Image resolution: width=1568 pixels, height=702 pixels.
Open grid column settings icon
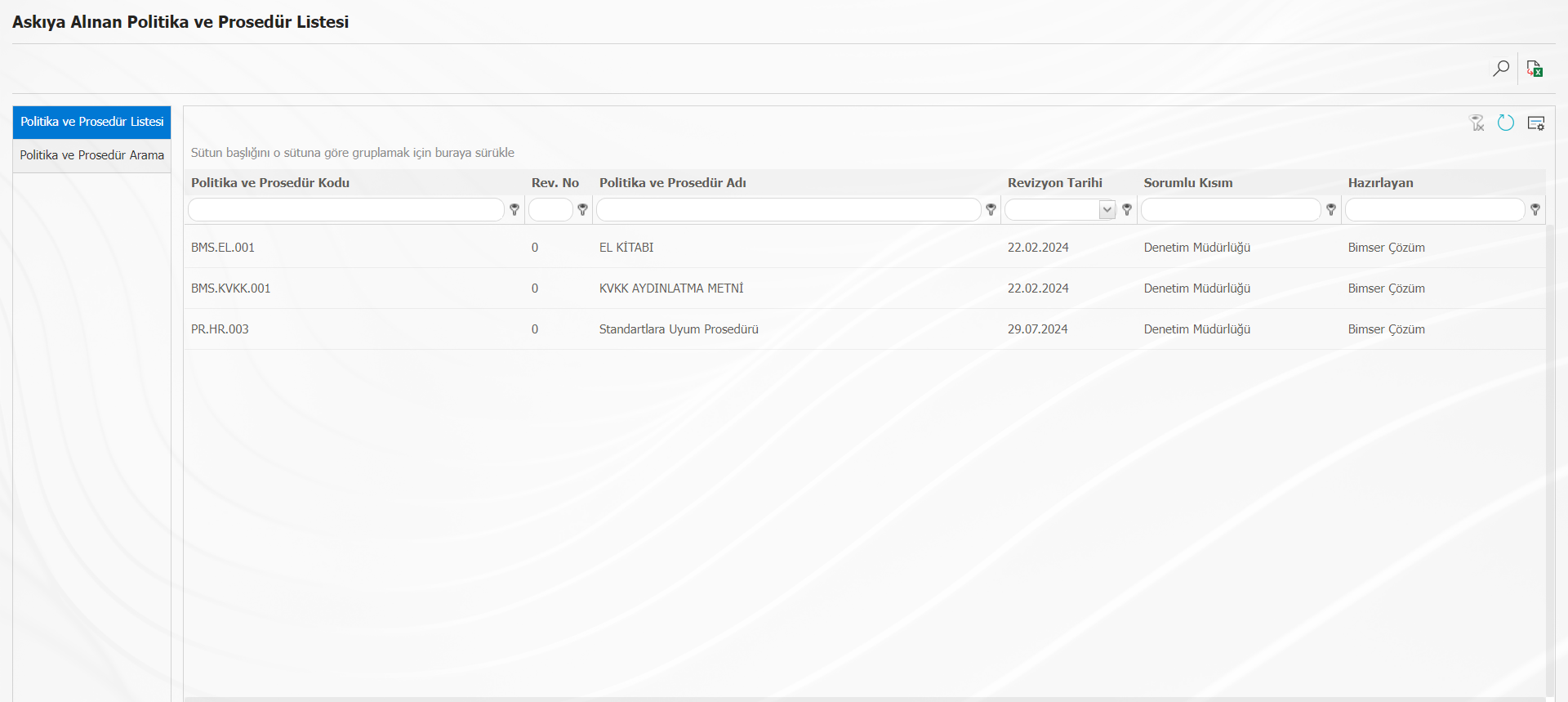(1536, 123)
